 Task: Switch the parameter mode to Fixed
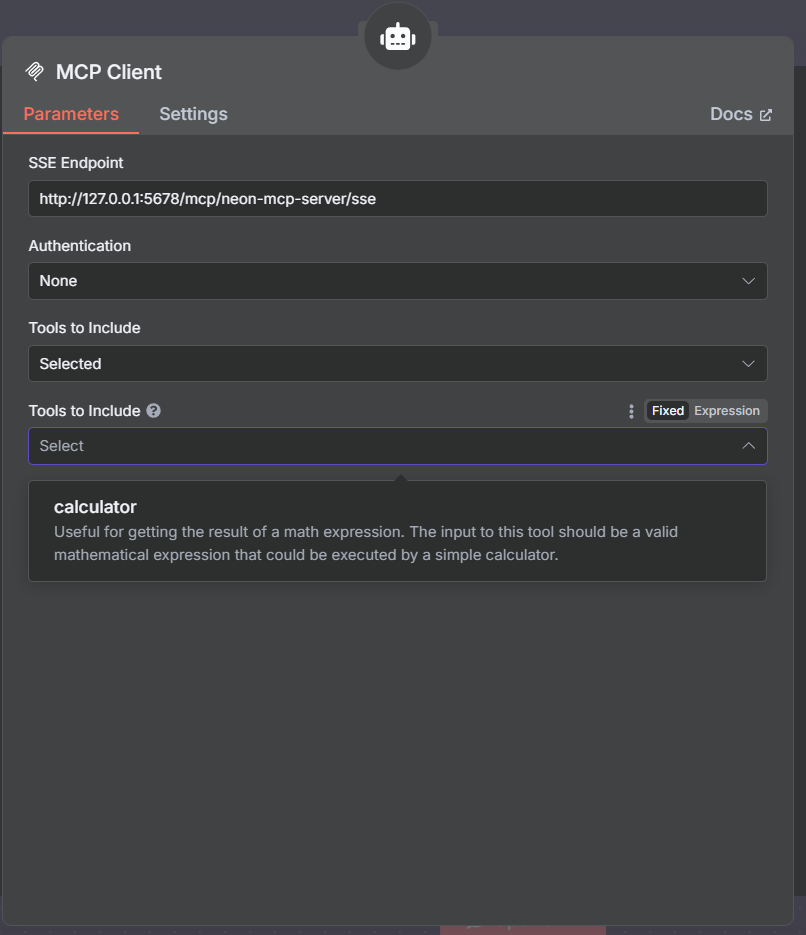668,411
